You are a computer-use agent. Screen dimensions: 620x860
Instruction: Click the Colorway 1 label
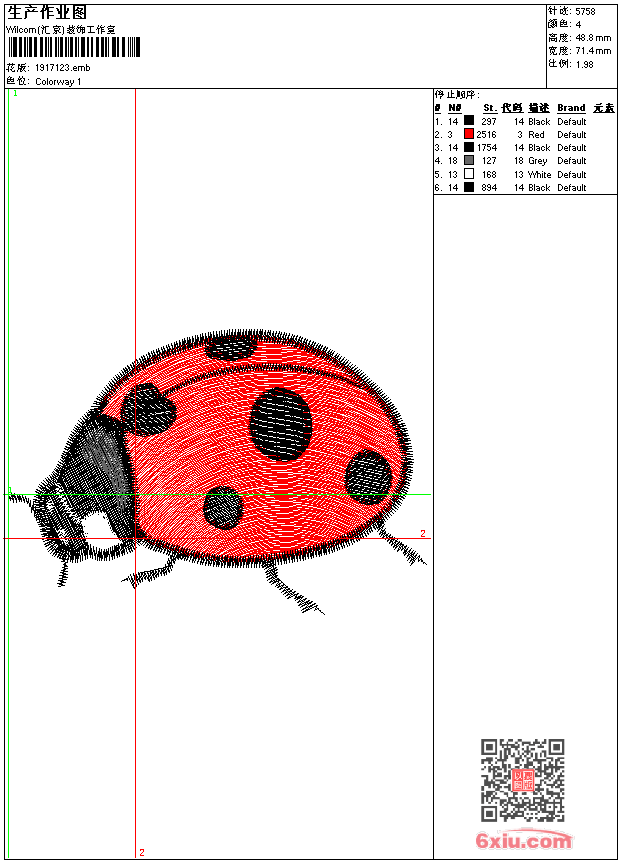[58, 82]
